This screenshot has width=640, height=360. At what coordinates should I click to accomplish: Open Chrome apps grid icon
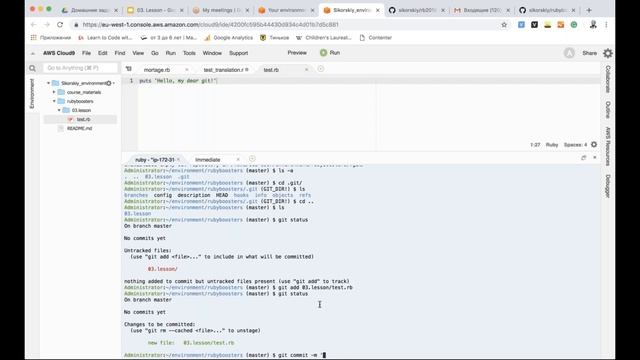click(33, 38)
